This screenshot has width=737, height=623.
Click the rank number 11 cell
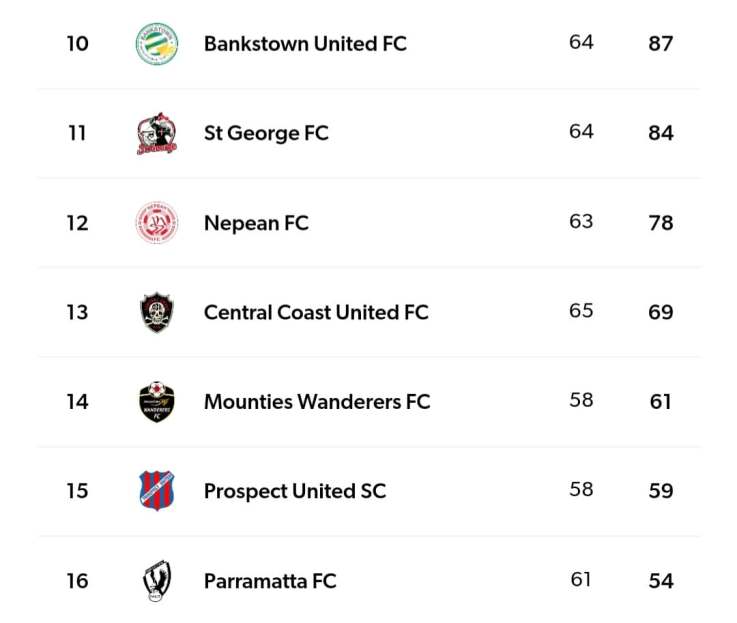(77, 133)
